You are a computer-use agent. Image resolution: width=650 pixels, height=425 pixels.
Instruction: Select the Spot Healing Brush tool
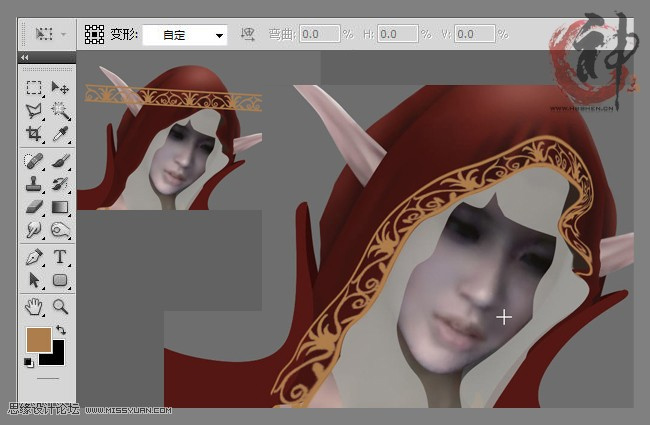[34, 161]
